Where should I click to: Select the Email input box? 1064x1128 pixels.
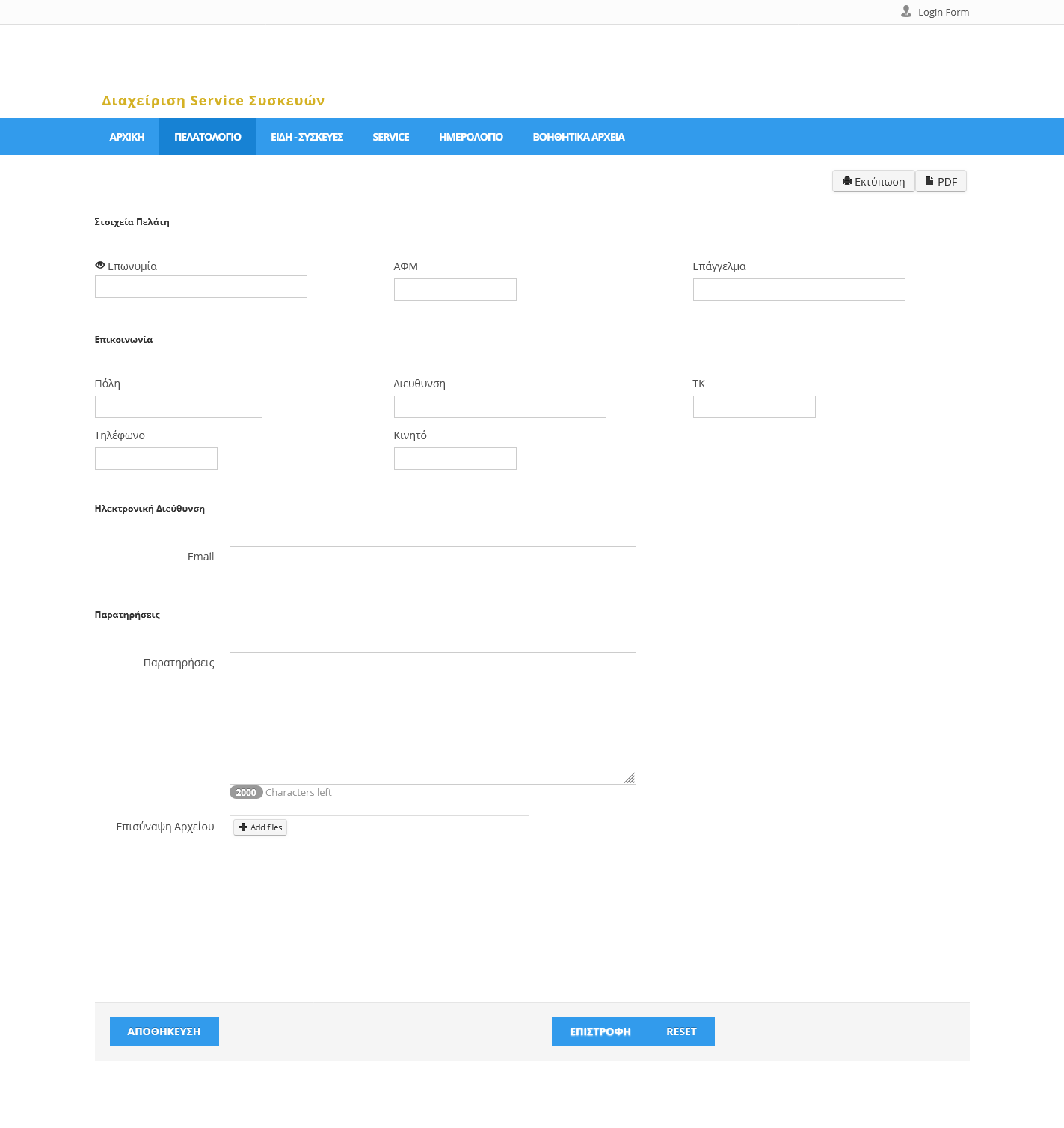pyautogui.click(x=432, y=557)
